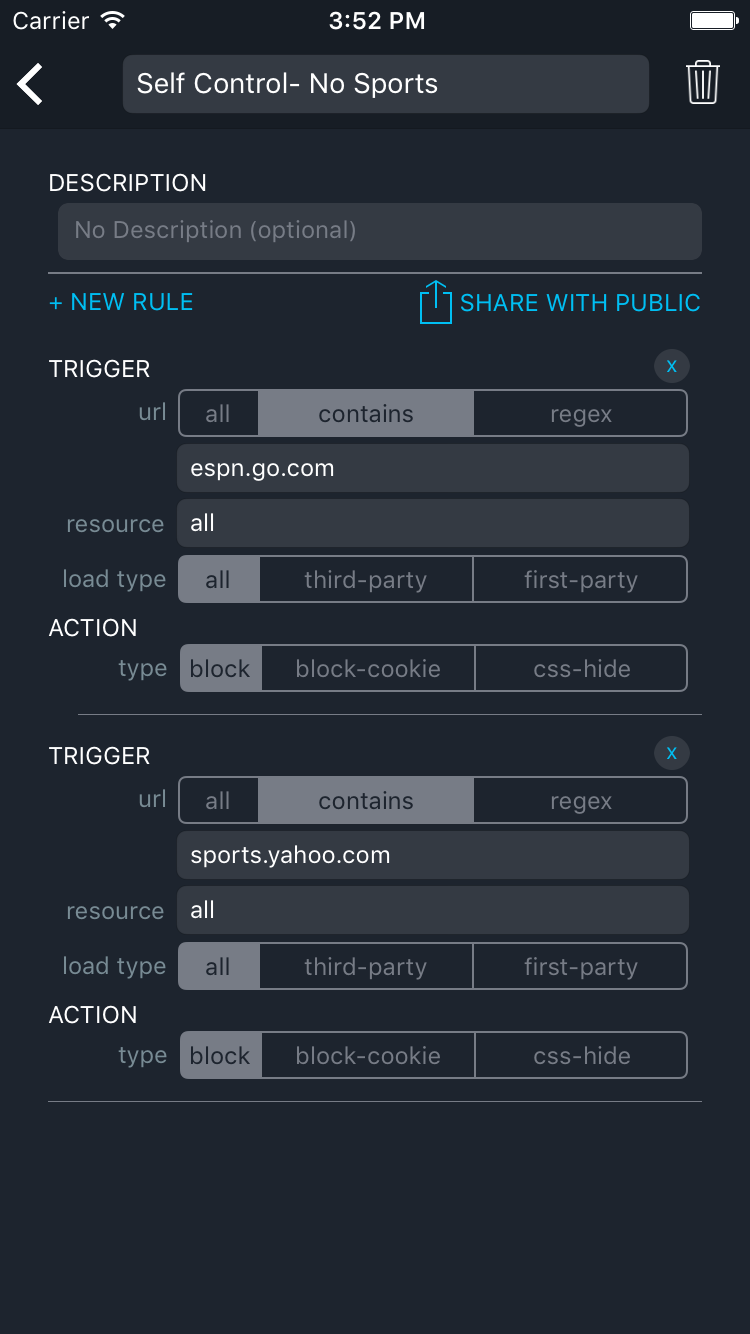Edit the sports.yahoo.com url field
This screenshot has width=750, height=1334.
(433, 855)
